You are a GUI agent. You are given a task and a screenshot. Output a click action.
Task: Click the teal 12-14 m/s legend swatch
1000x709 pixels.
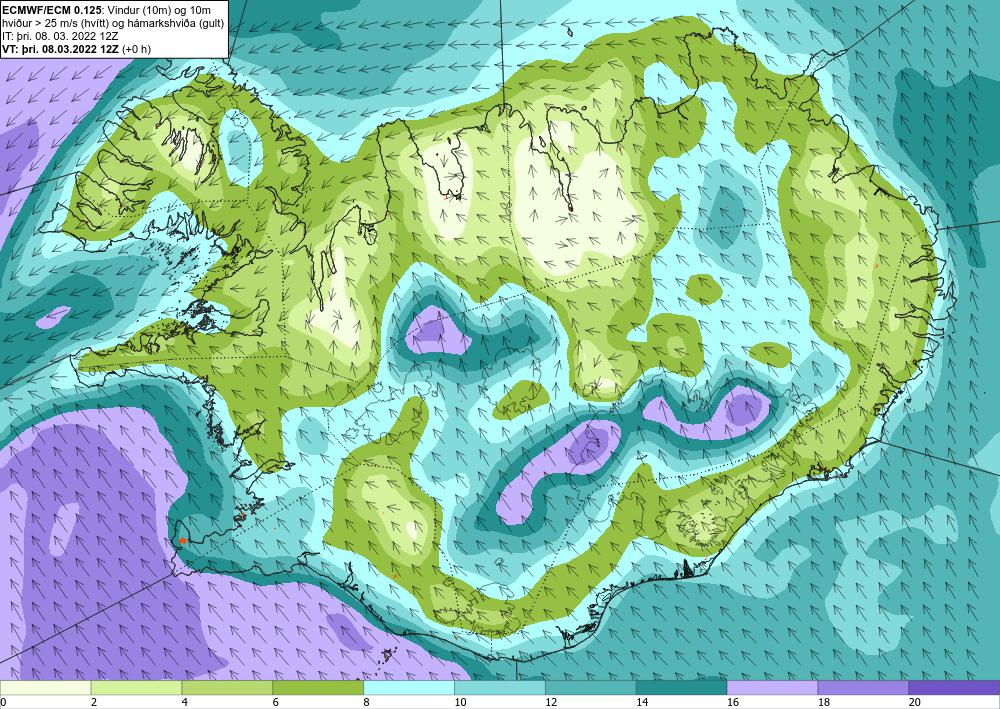591,687
